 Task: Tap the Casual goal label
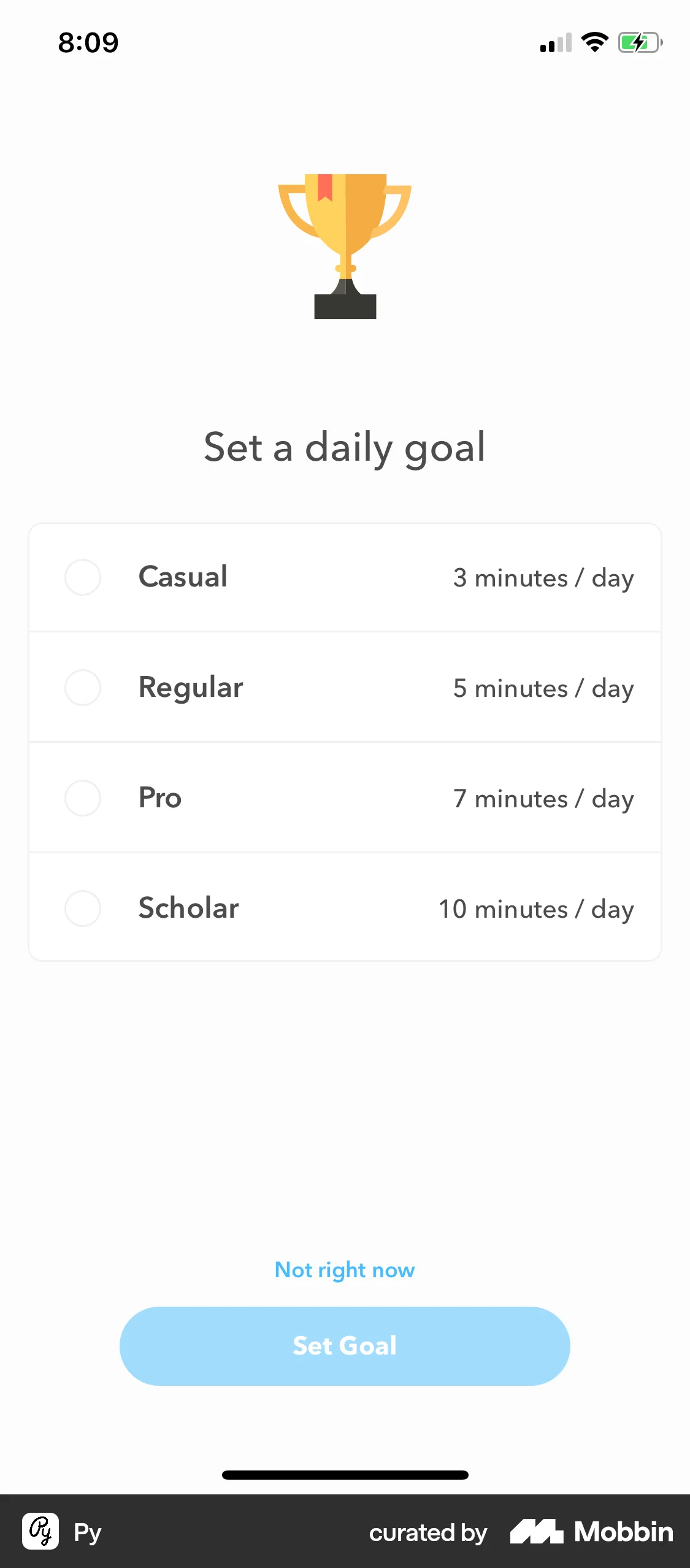tap(183, 577)
